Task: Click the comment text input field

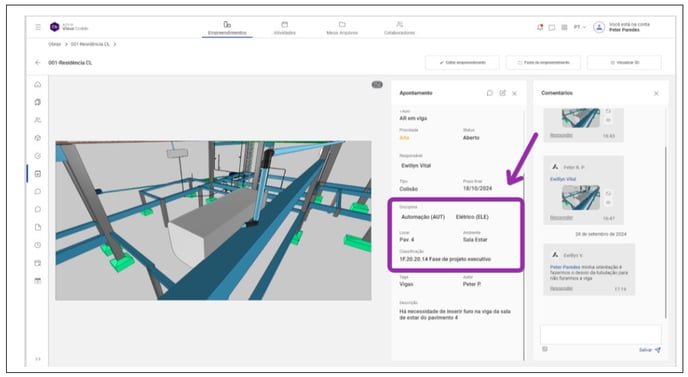Action: (600, 334)
